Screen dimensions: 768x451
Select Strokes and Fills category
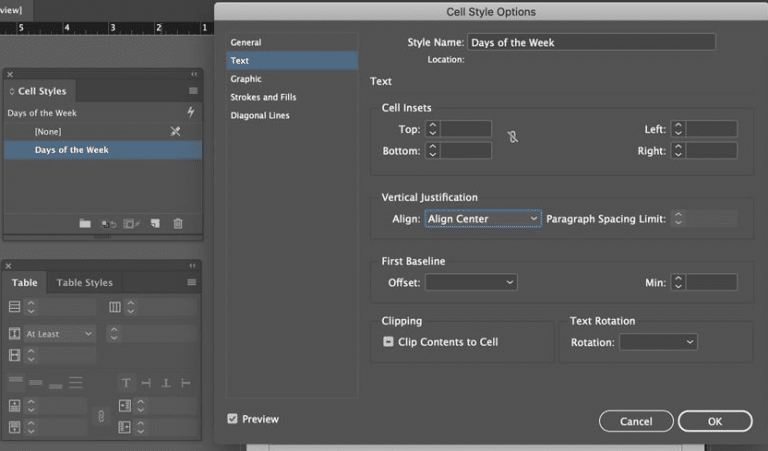263,97
